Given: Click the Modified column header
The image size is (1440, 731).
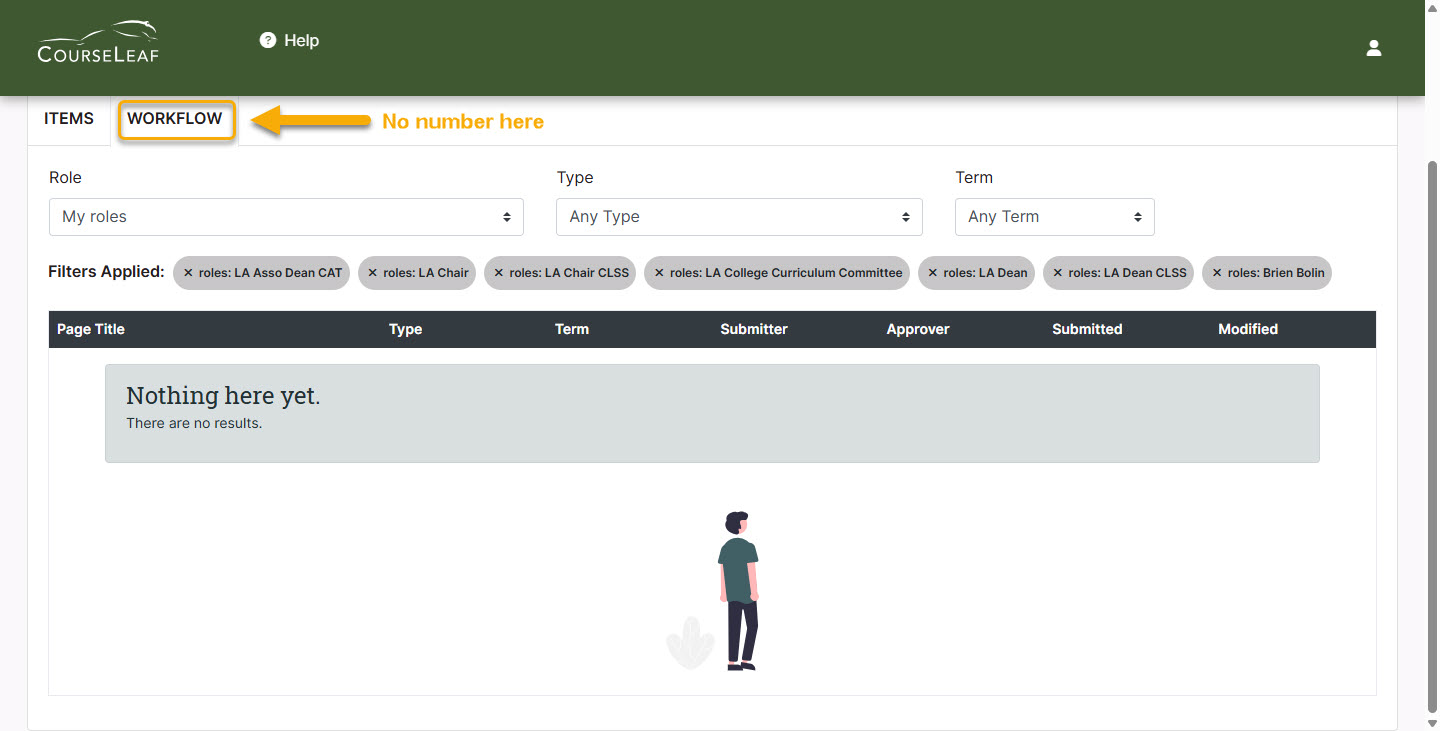Looking at the screenshot, I should coord(1247,329).
